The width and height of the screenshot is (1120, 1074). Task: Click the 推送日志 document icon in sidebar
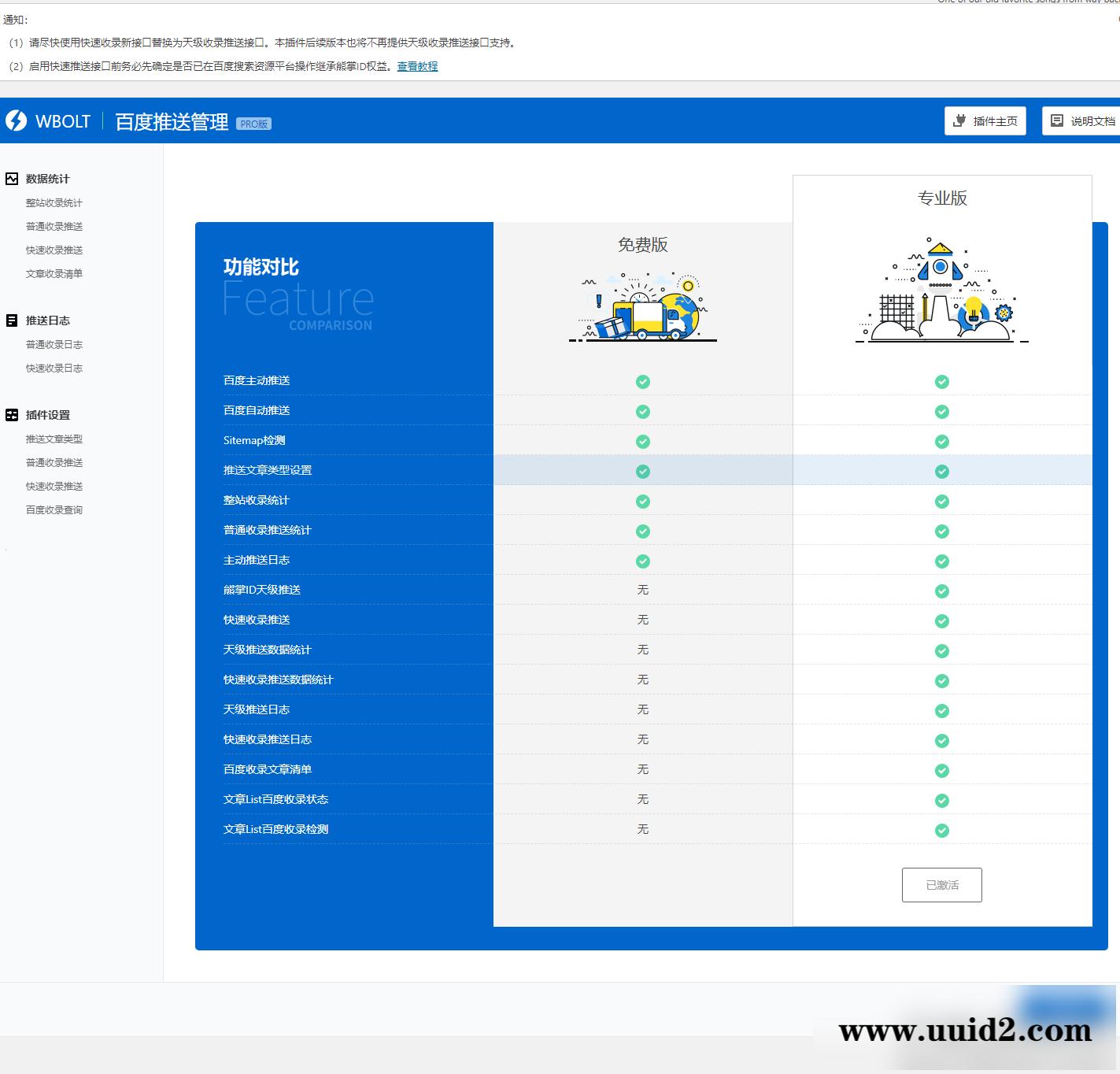[x=12, y=320]
